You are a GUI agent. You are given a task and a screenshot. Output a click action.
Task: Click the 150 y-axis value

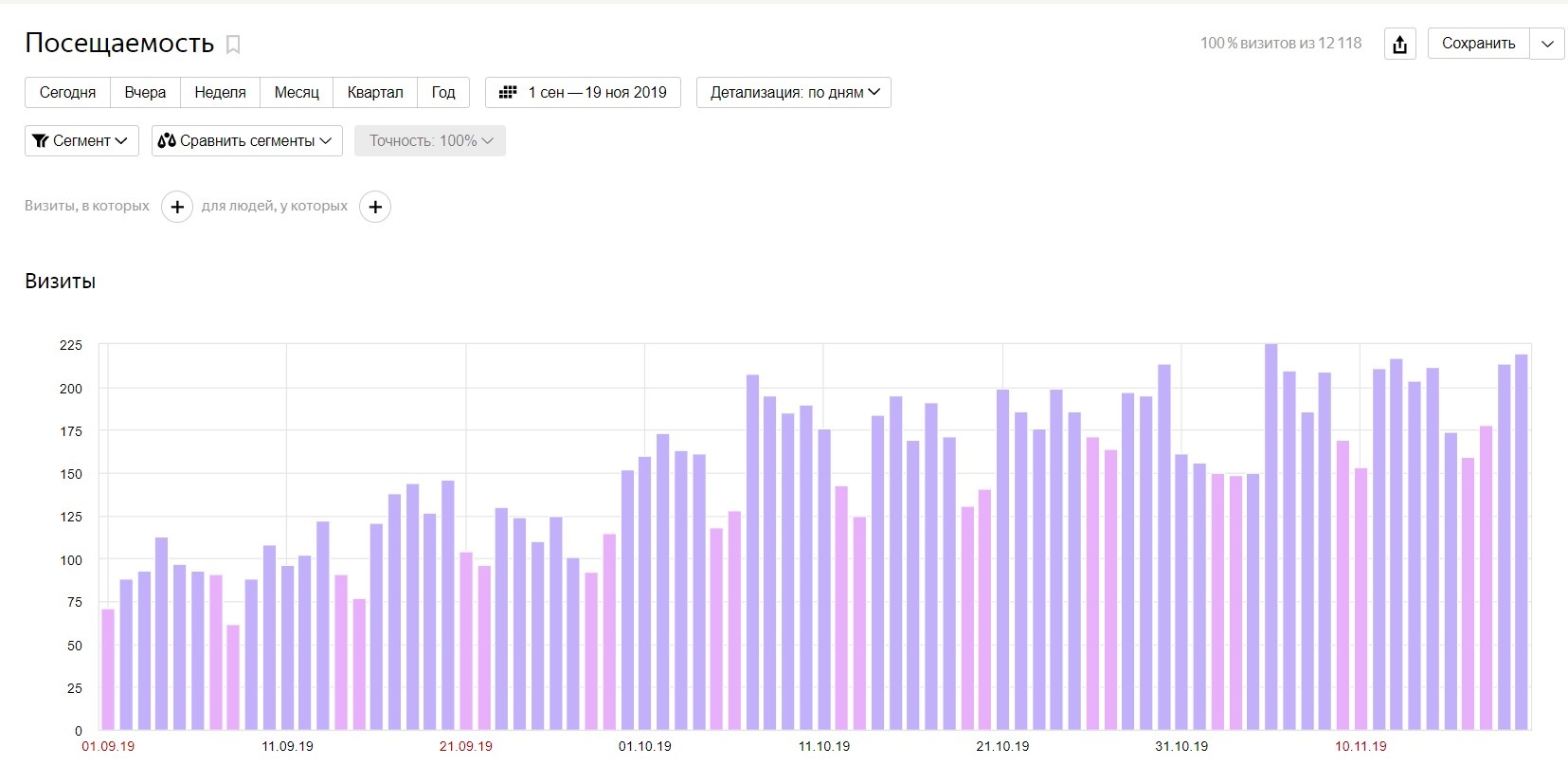tap(71, 474)
